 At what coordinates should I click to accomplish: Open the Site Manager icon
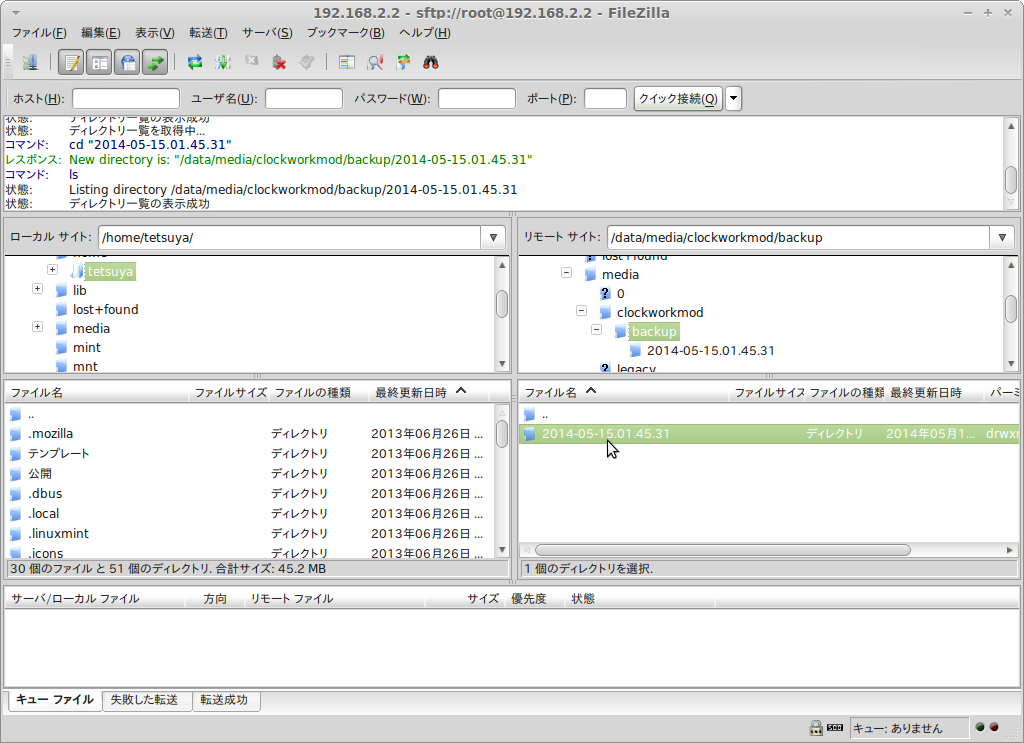[30, 63]
